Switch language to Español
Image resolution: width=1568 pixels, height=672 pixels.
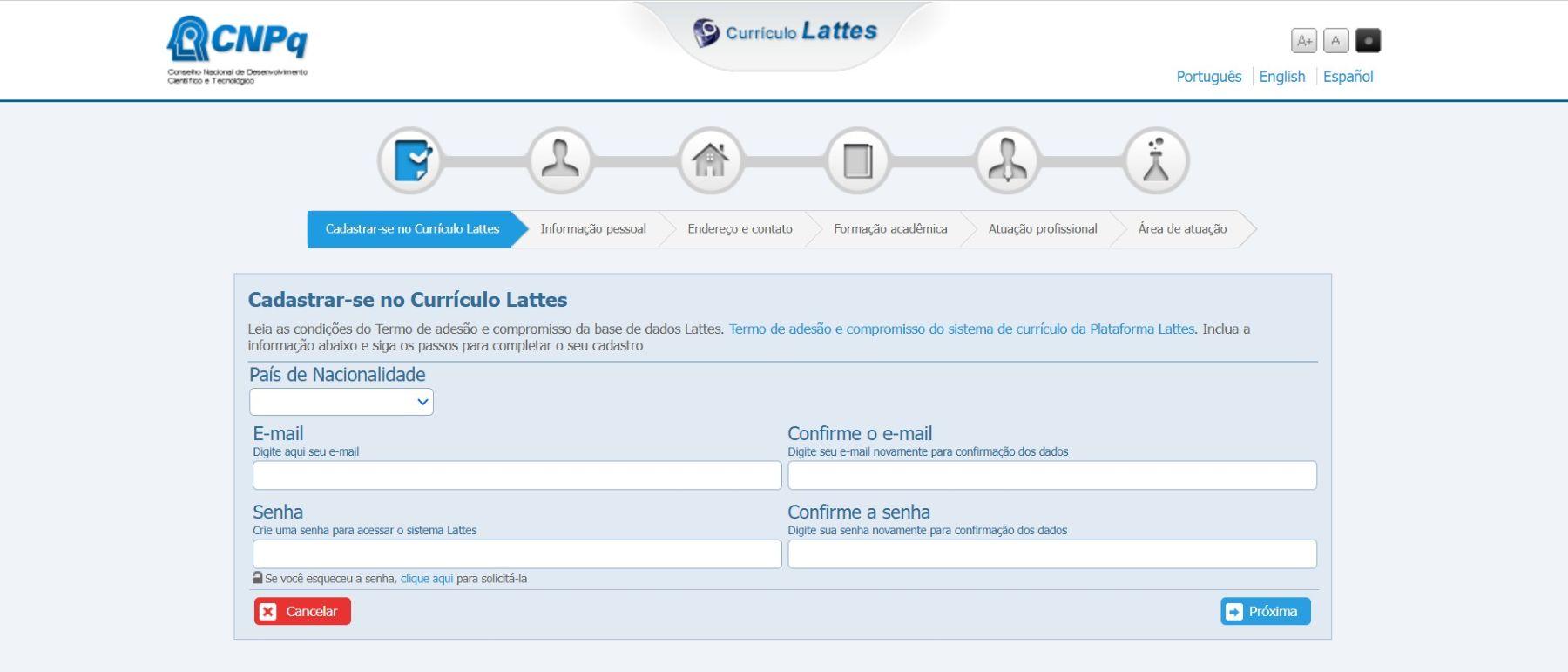point(1348,77)
